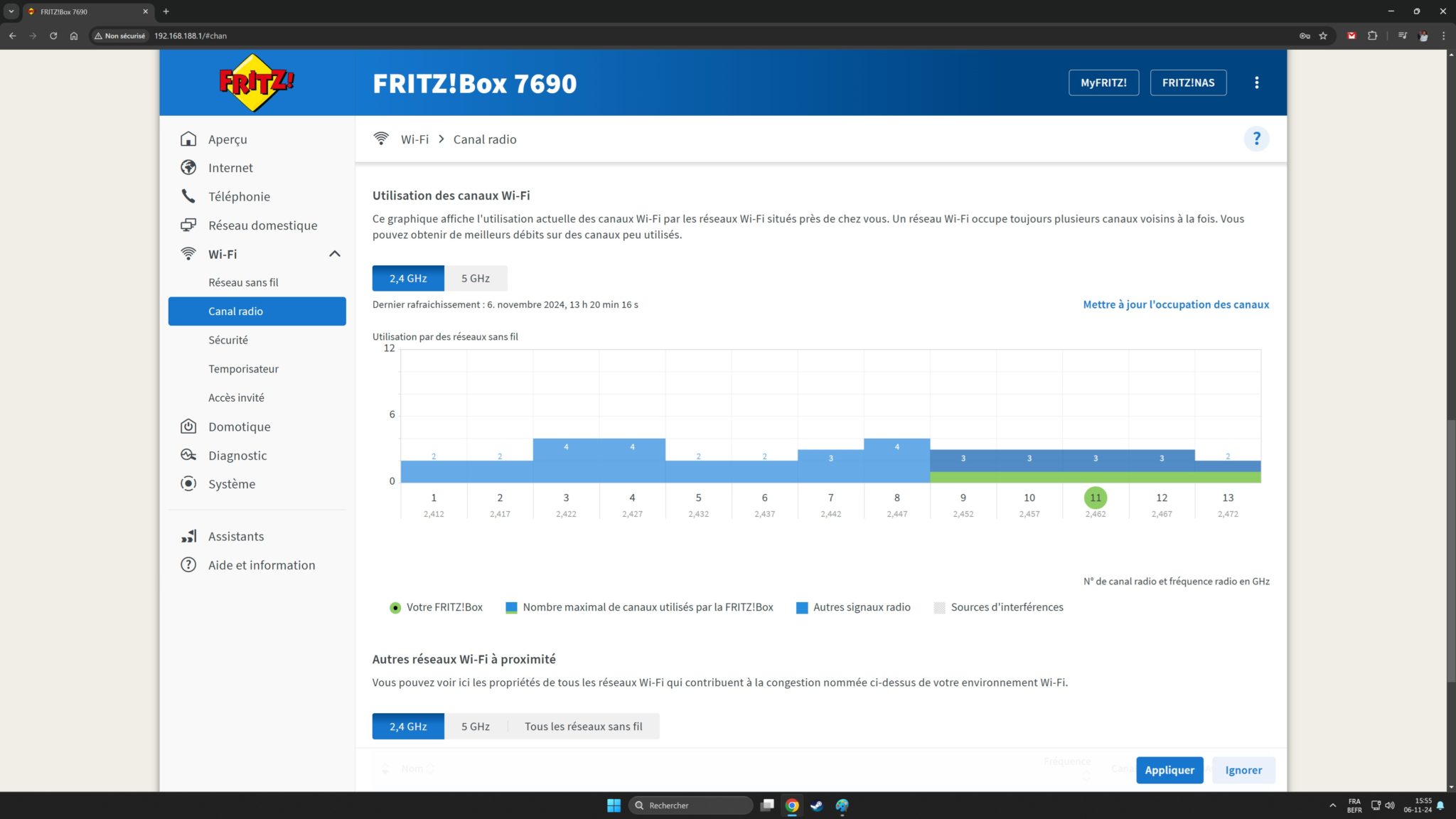1456x819 pixels.
Task: Click Sources d'interférences legend swatch
Action: click(x=939, y=608)
